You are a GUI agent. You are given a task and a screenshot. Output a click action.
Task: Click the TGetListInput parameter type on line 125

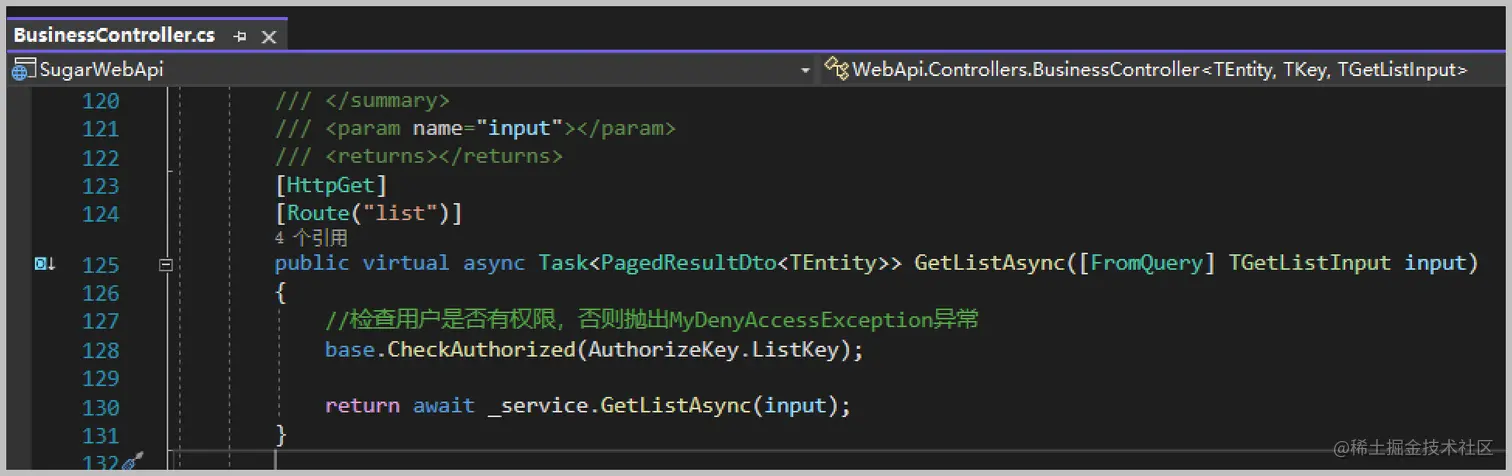[1309, 263]
